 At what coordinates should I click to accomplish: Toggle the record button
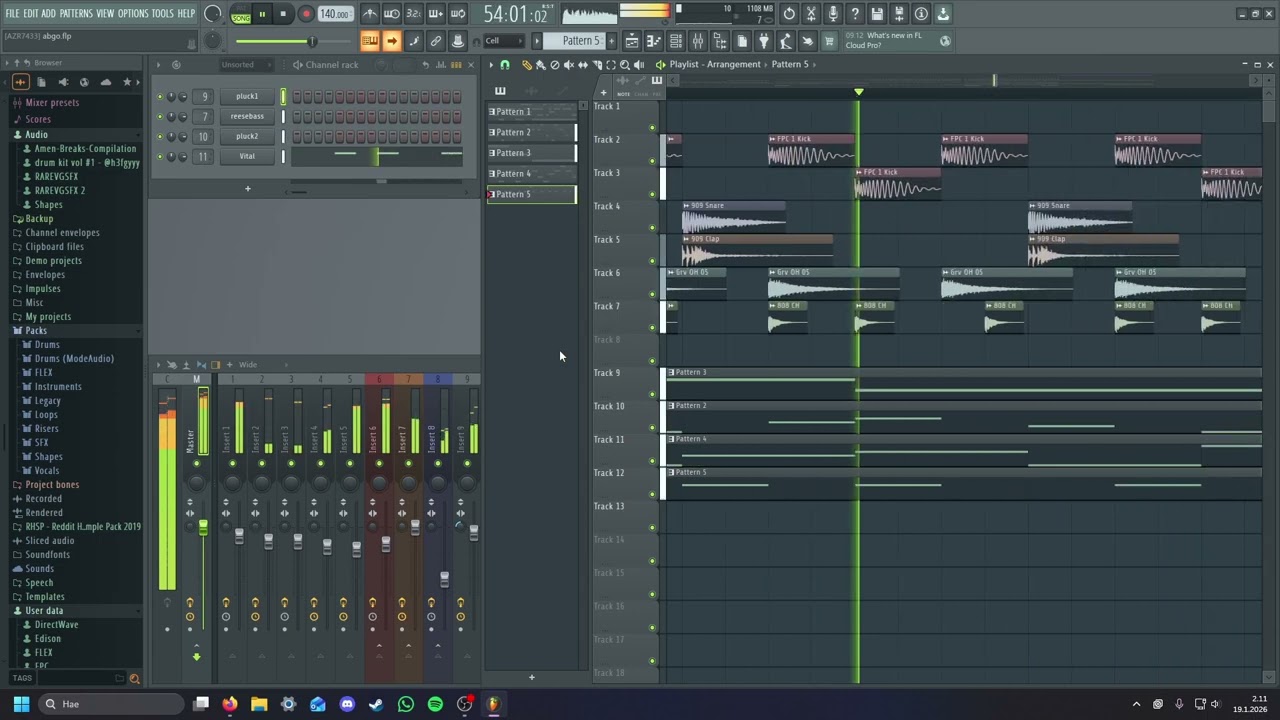tap(306, 14)
